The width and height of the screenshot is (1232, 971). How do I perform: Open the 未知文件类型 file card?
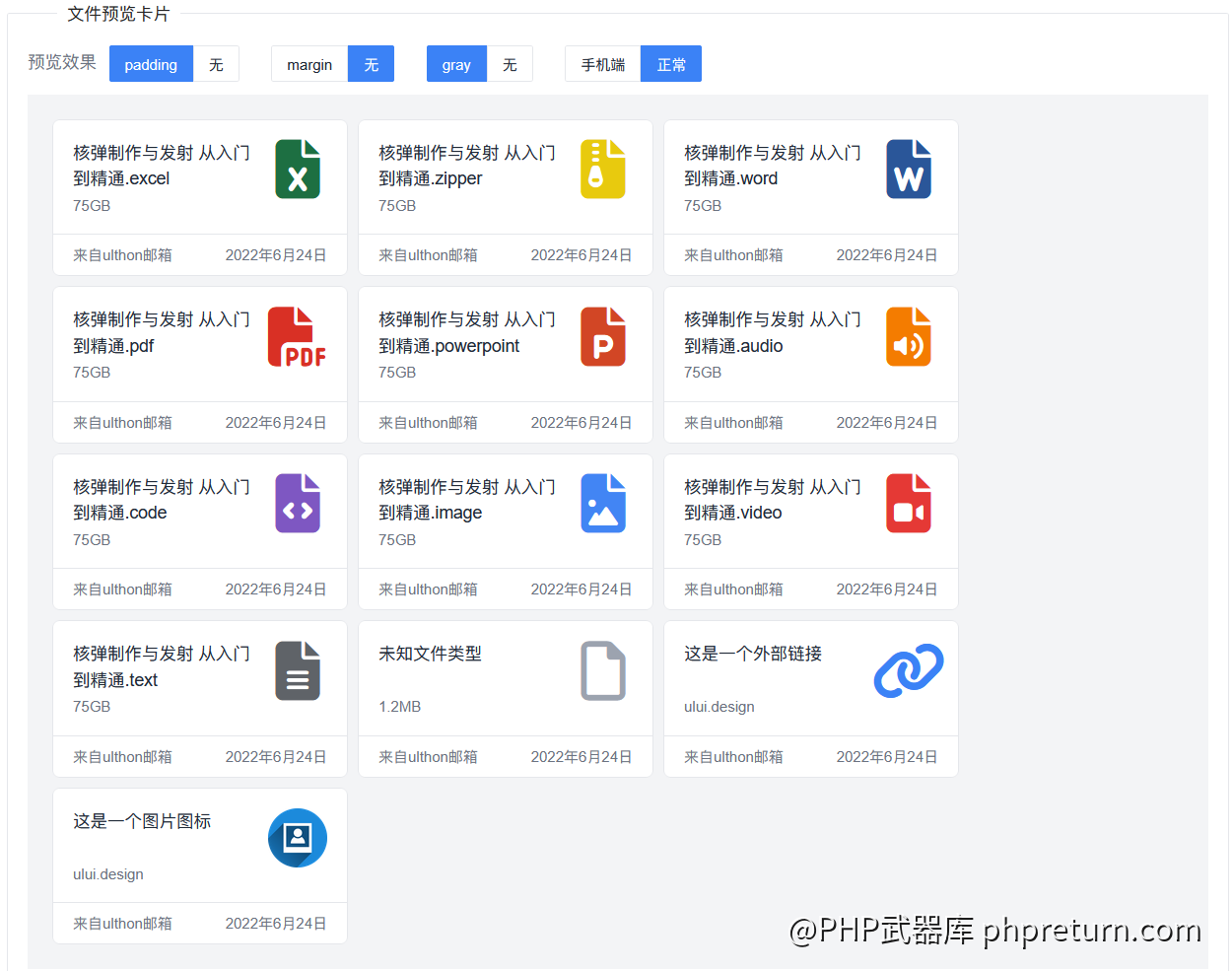pyautogui.click(x=431, y=654)
